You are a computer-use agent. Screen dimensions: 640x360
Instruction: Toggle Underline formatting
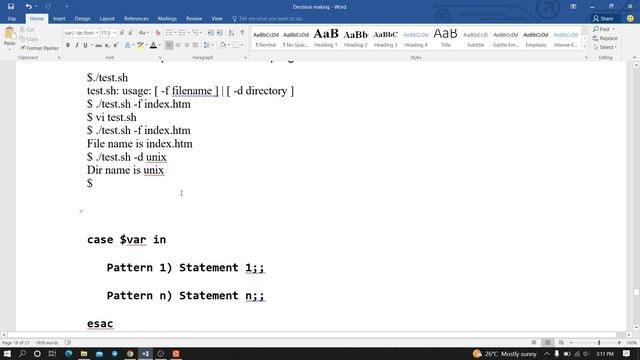(x=85, y=45)
